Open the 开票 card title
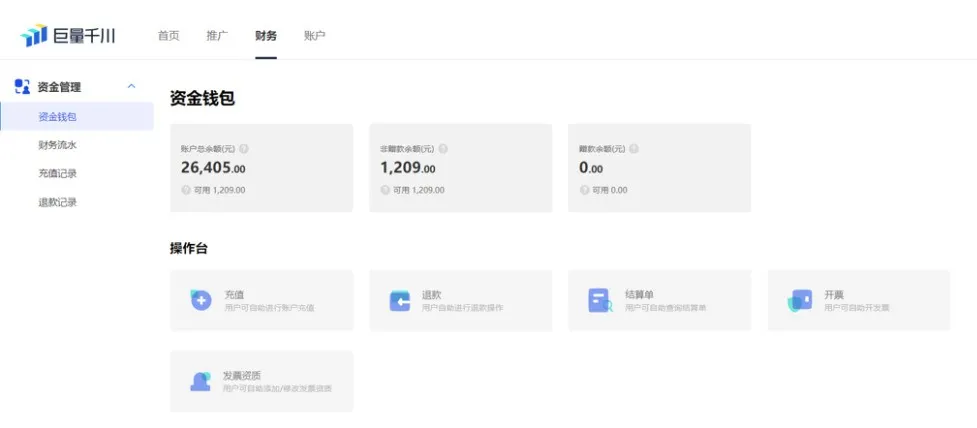This screenshot has height=428, width=977. 834,295
